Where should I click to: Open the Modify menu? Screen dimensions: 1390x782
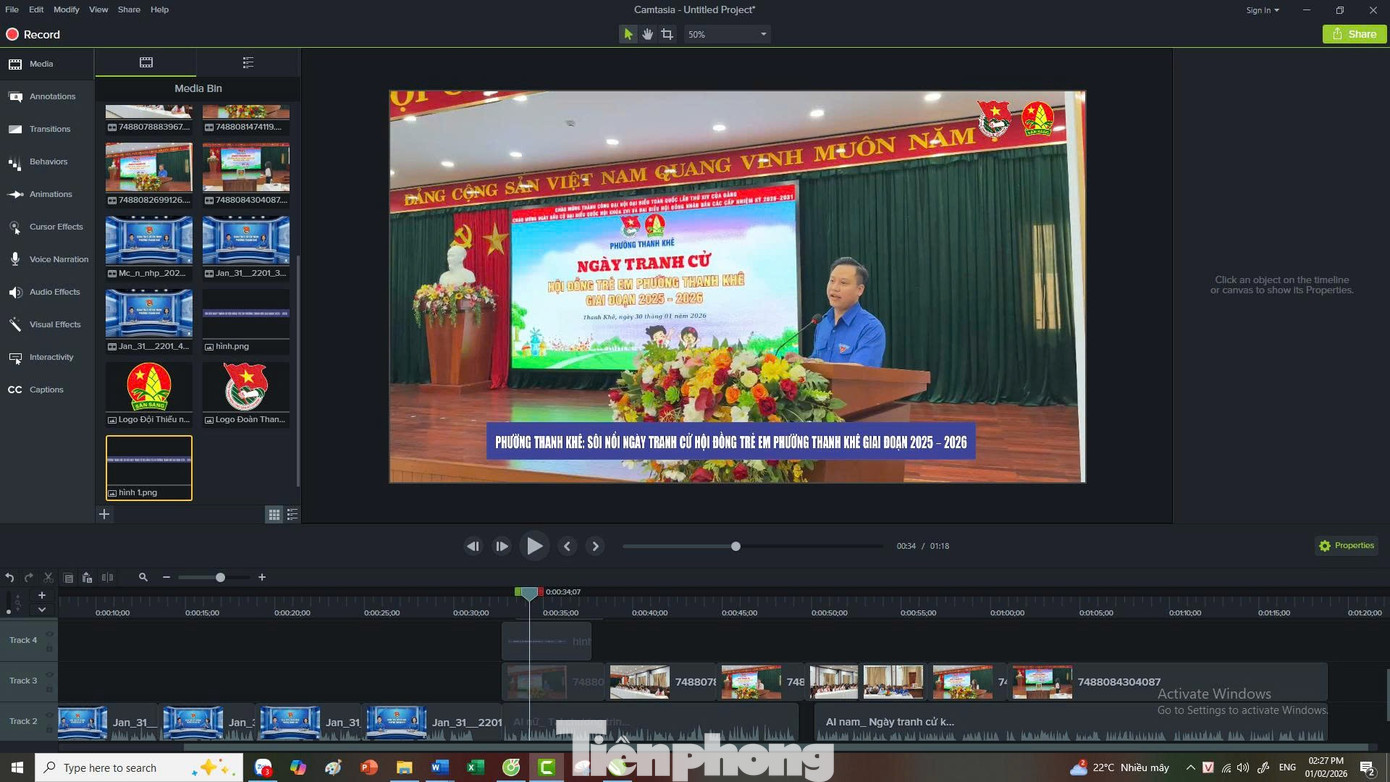(66, 10)
